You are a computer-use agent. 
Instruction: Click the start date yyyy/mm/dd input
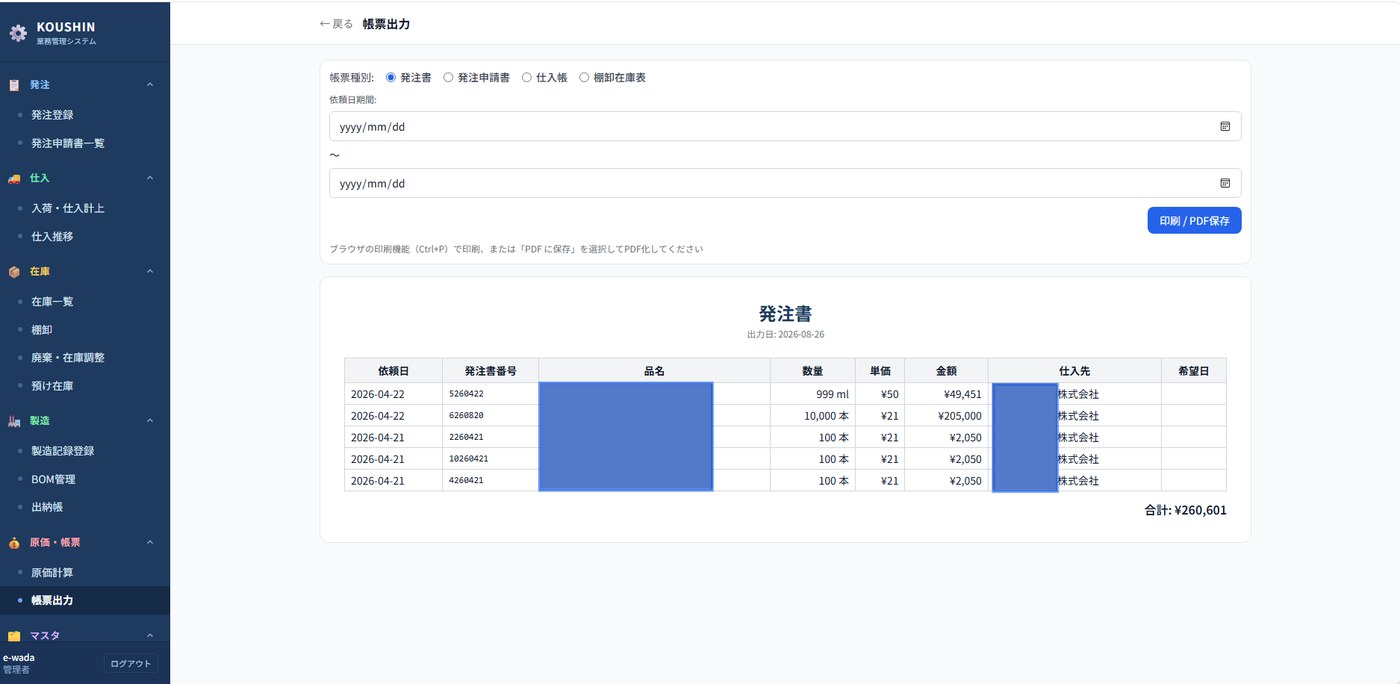pyautogui.click(x=785, y=127)
